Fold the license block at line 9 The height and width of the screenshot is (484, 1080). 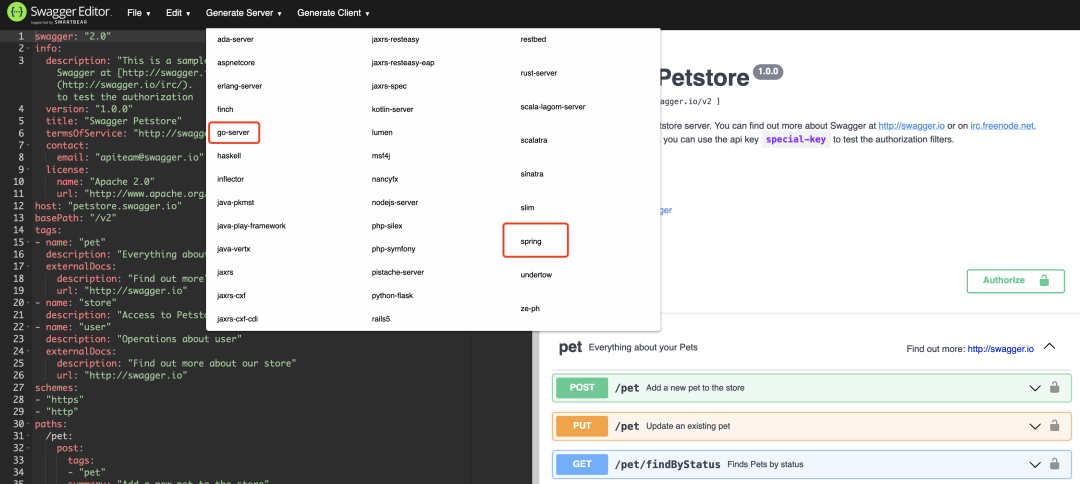point(28,169)
